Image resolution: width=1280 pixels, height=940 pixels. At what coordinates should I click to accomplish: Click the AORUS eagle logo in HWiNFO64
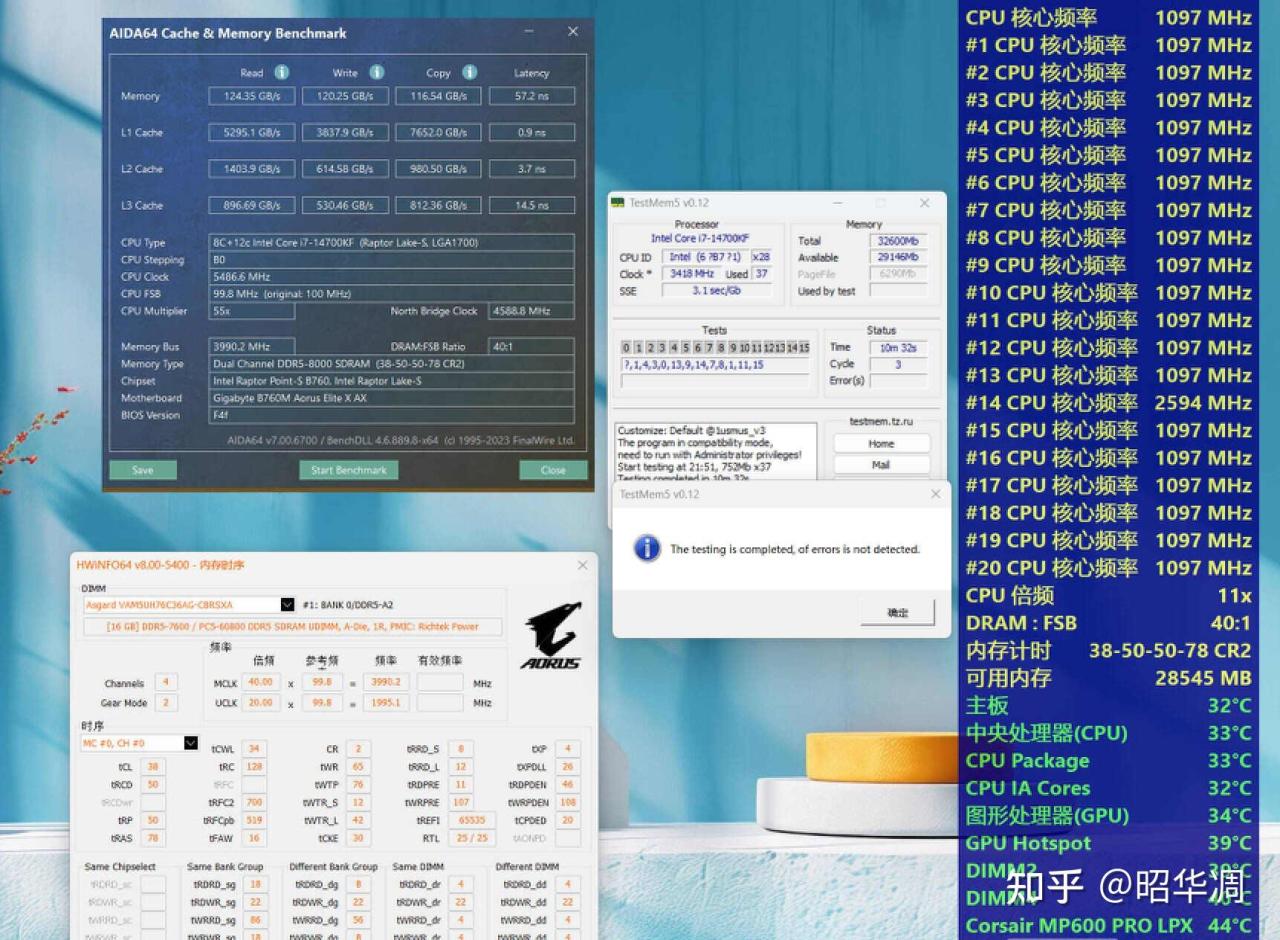tap(551, 635)
